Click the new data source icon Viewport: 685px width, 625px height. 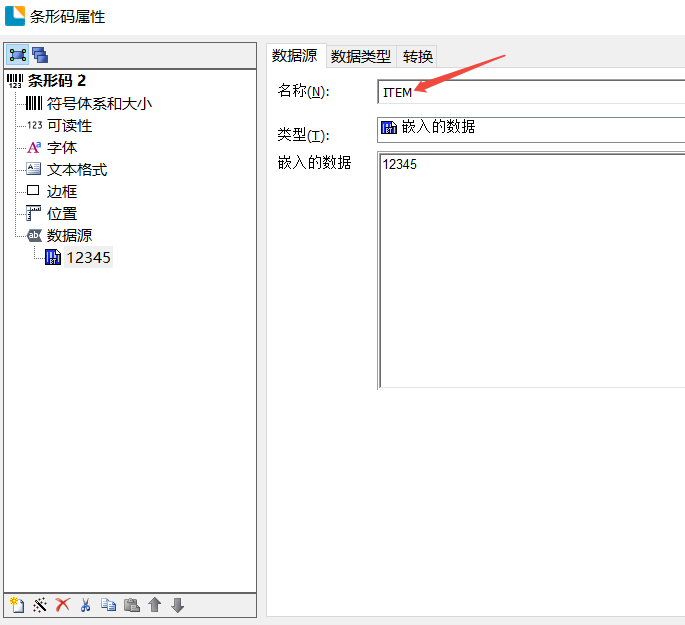(x=17, y=605)
